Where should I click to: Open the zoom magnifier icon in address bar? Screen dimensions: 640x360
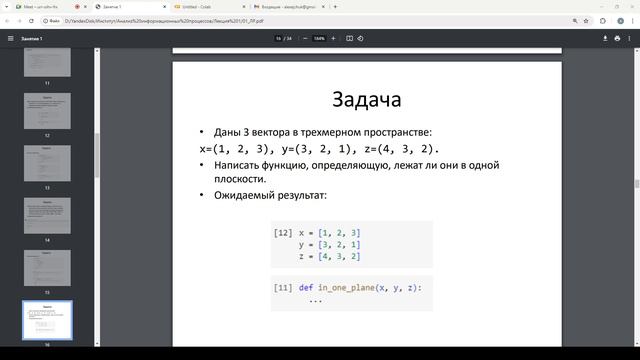click(575, 21)
